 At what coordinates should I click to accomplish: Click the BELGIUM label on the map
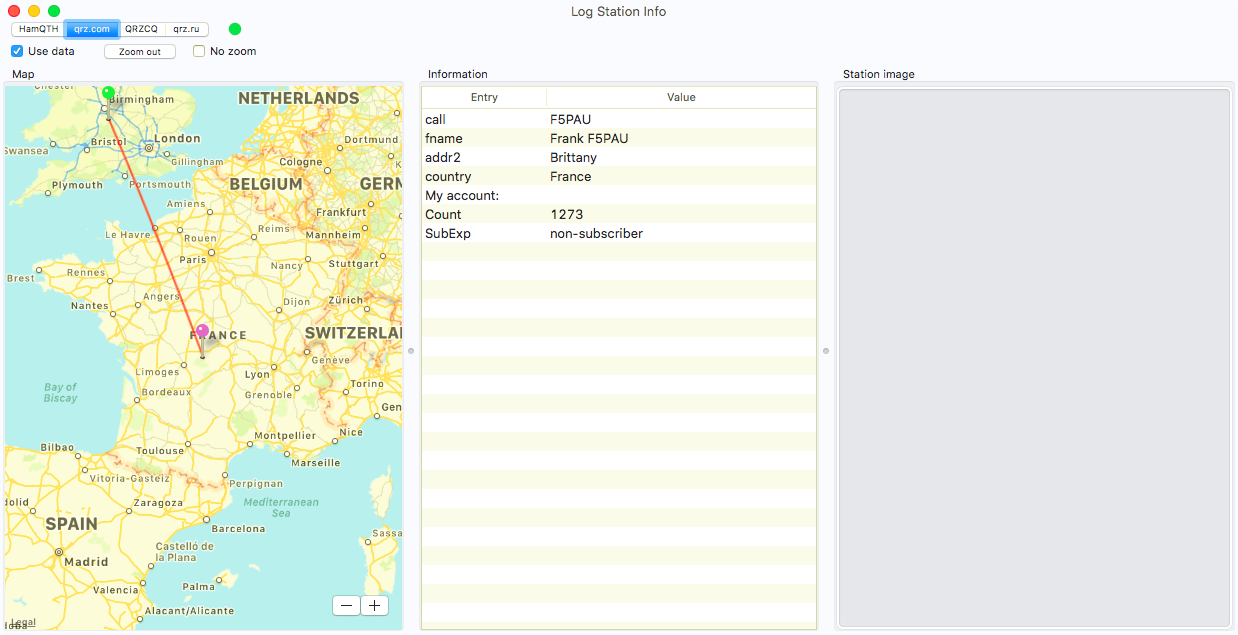(266, 184)
